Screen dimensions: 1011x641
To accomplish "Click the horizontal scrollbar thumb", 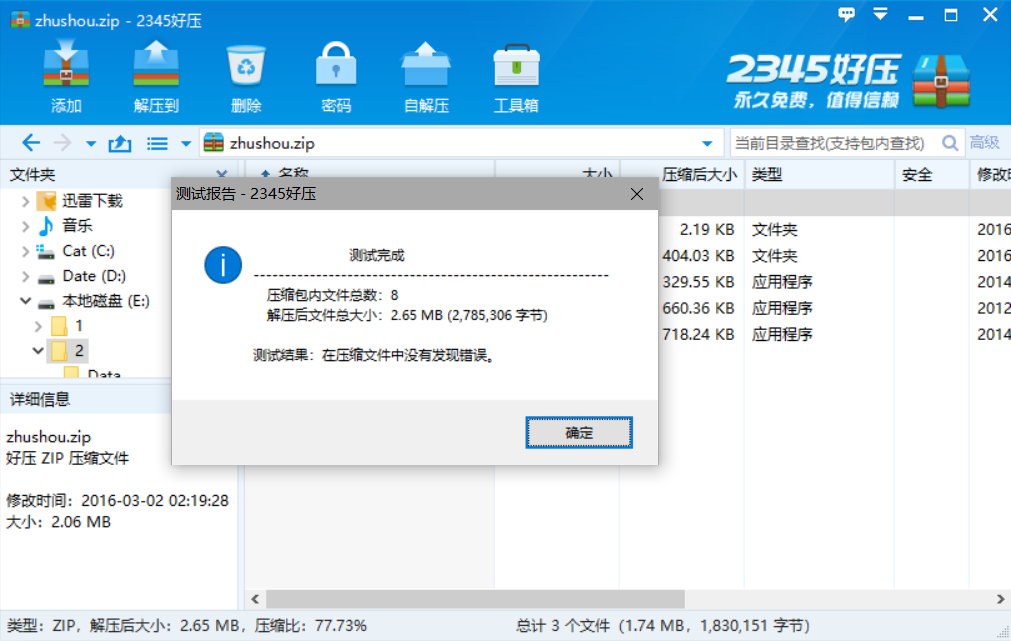I will point(475,599).
